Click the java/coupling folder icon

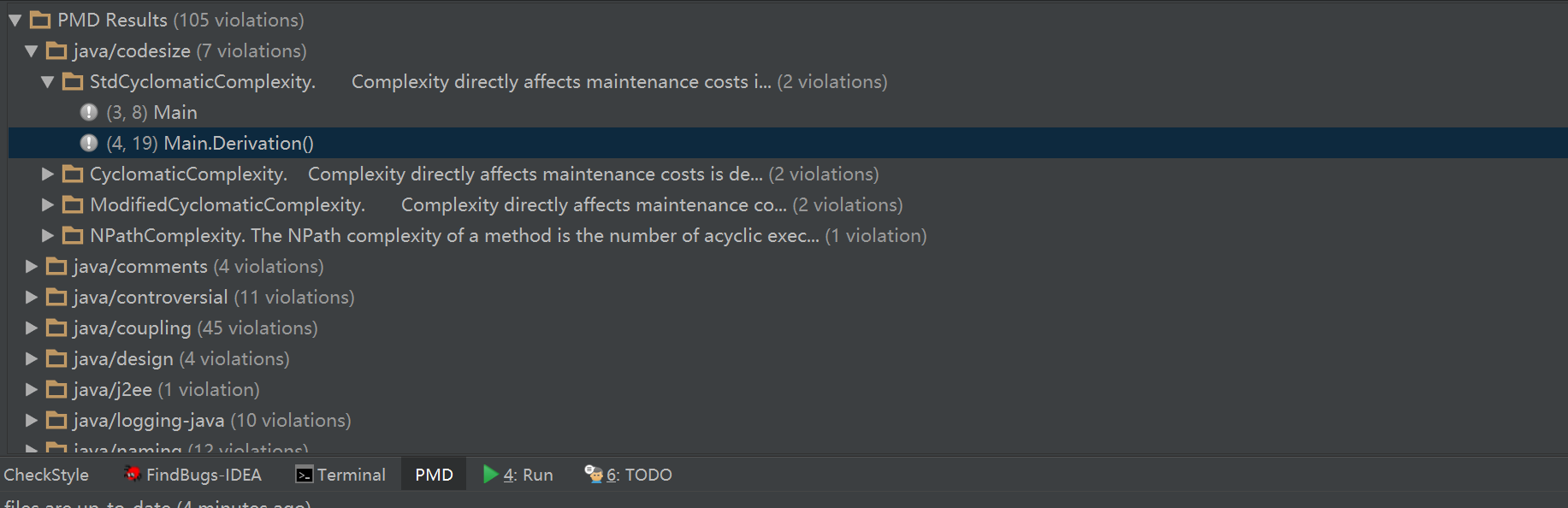(x=56, y=328)
